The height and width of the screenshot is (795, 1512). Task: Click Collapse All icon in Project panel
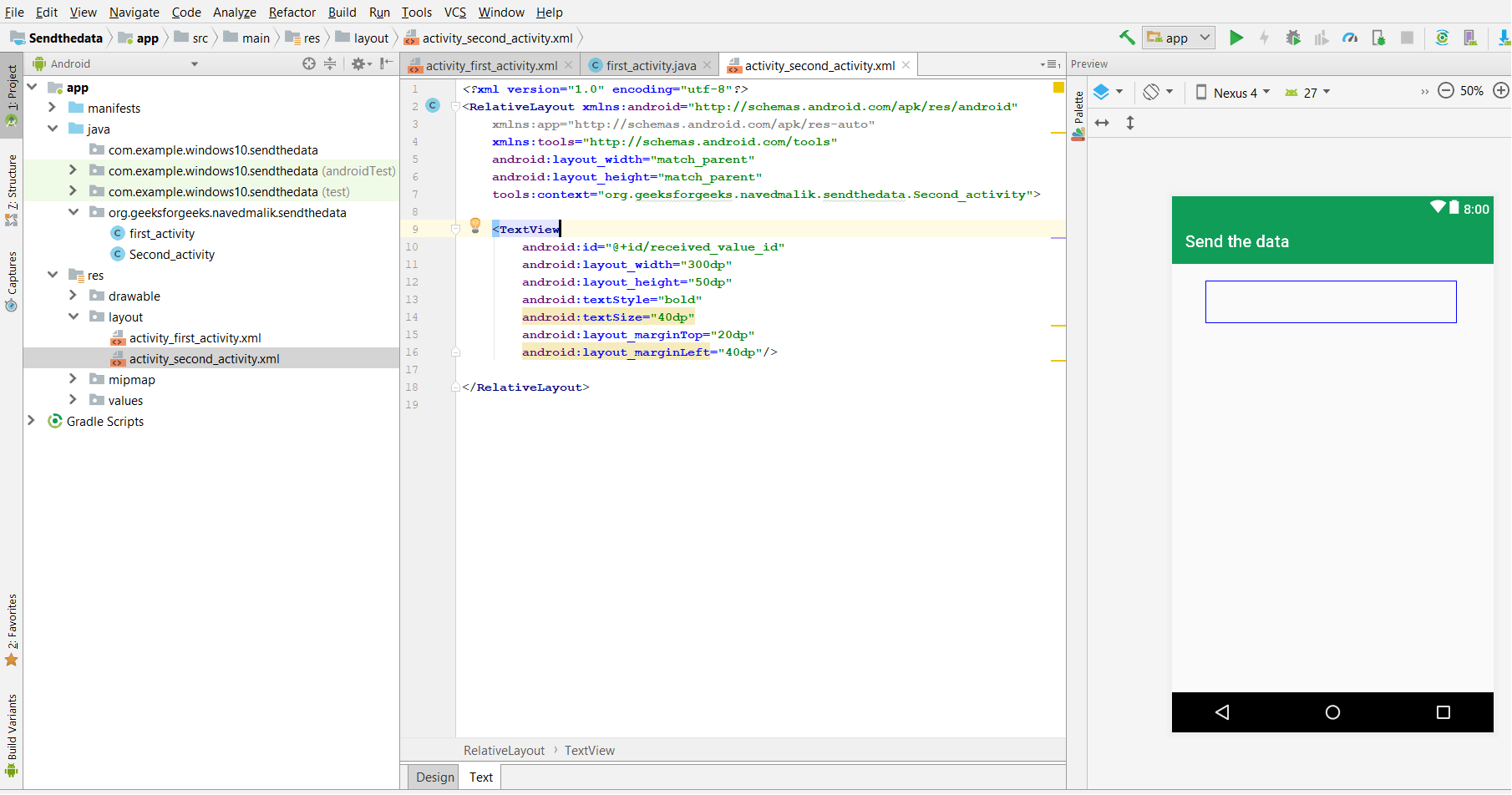click(330, 63)
